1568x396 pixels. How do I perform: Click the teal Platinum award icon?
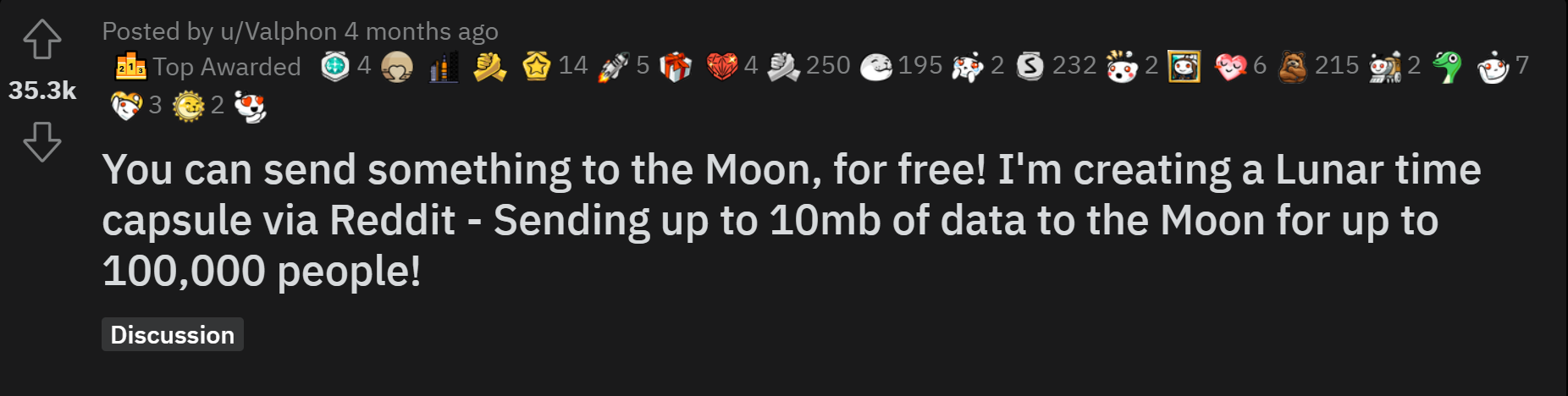pyautogui.click(x=335, y=66)
